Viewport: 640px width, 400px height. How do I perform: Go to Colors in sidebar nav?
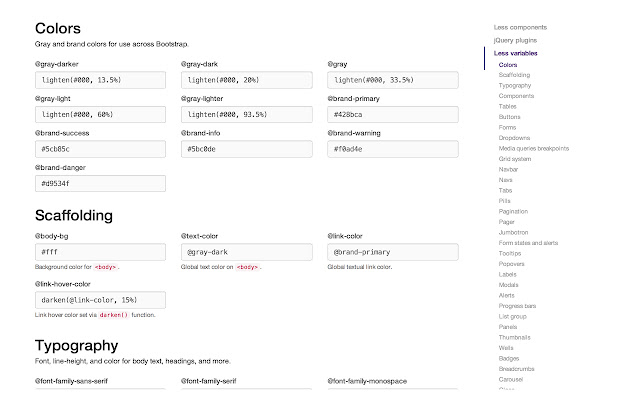(508, 64)
